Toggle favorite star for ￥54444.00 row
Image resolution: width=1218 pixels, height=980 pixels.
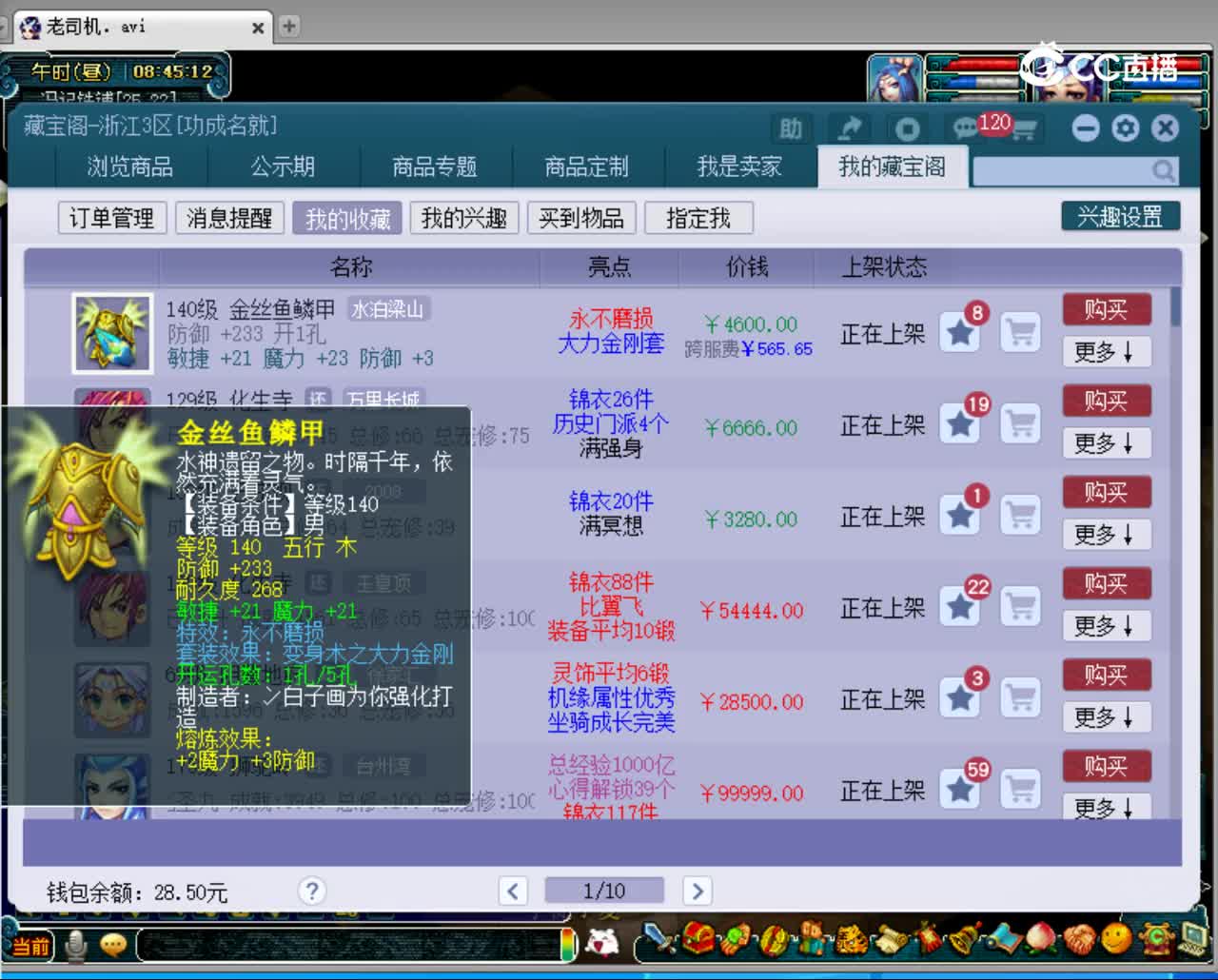(x=960, y=606)
